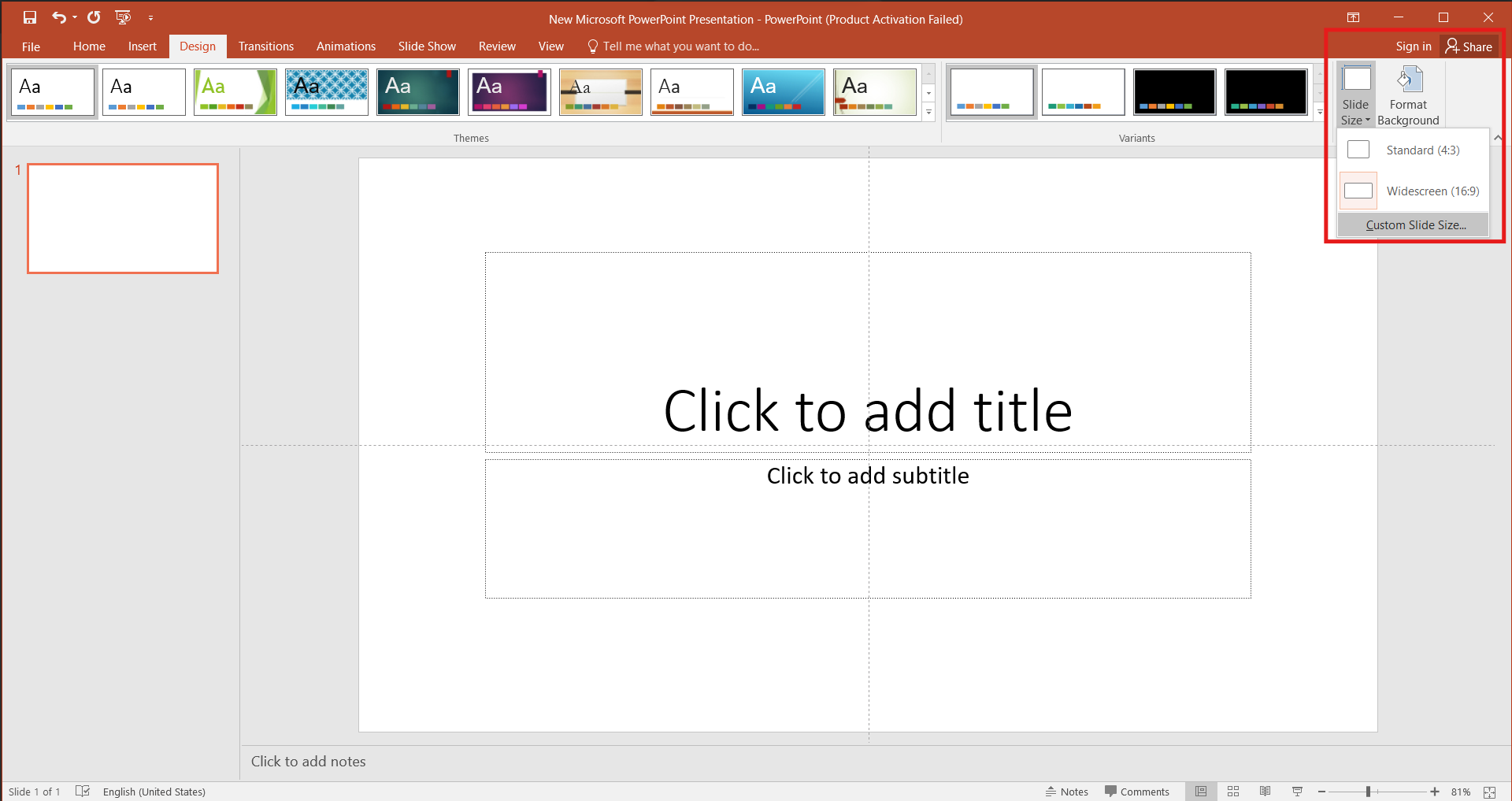The image size is (1512, 801).
Task: Fit slide to current window
Action: point(1489,792)
